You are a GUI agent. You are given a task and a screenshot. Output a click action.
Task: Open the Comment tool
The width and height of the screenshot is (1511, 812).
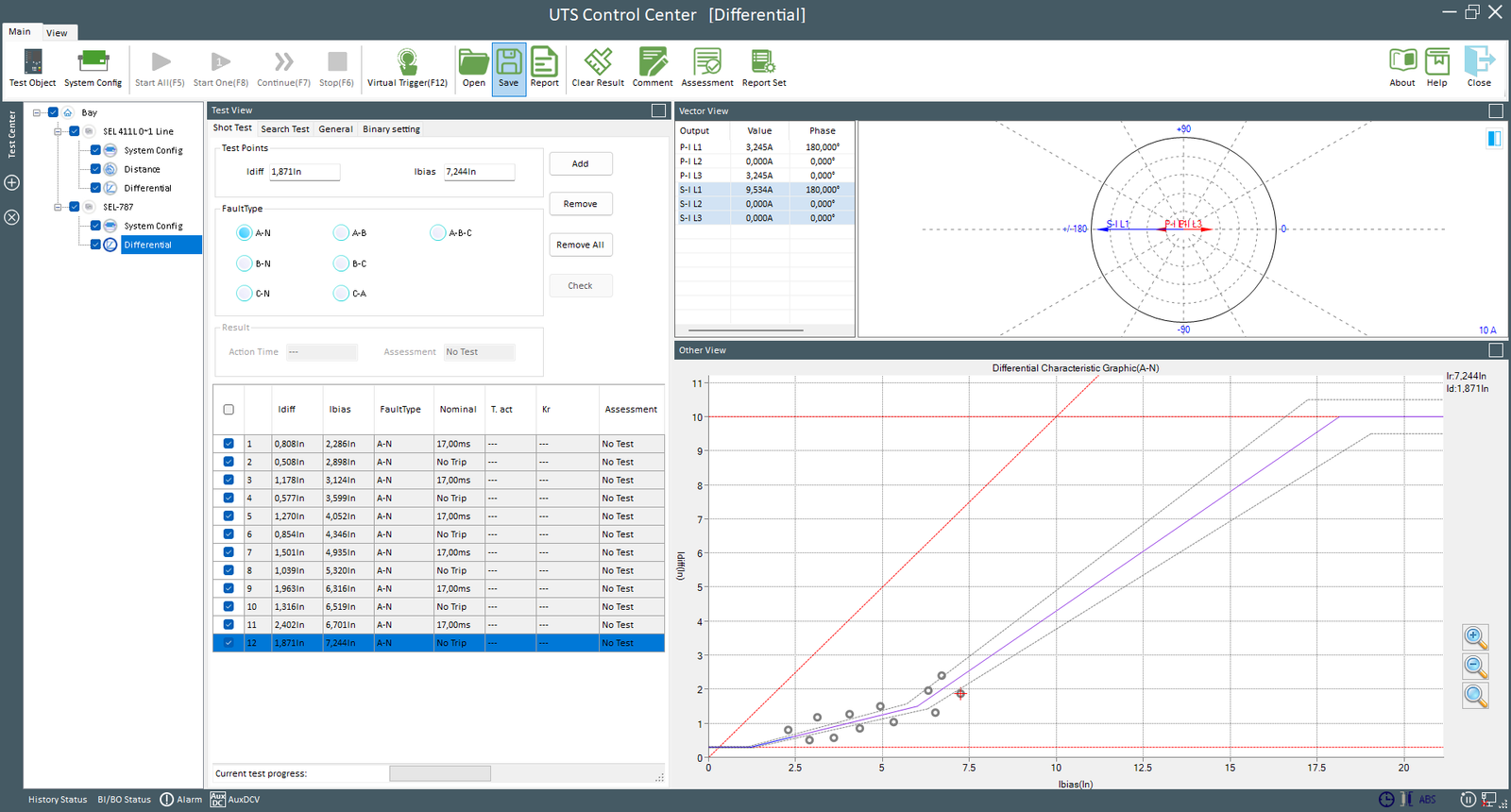click(x=653, y=68)
